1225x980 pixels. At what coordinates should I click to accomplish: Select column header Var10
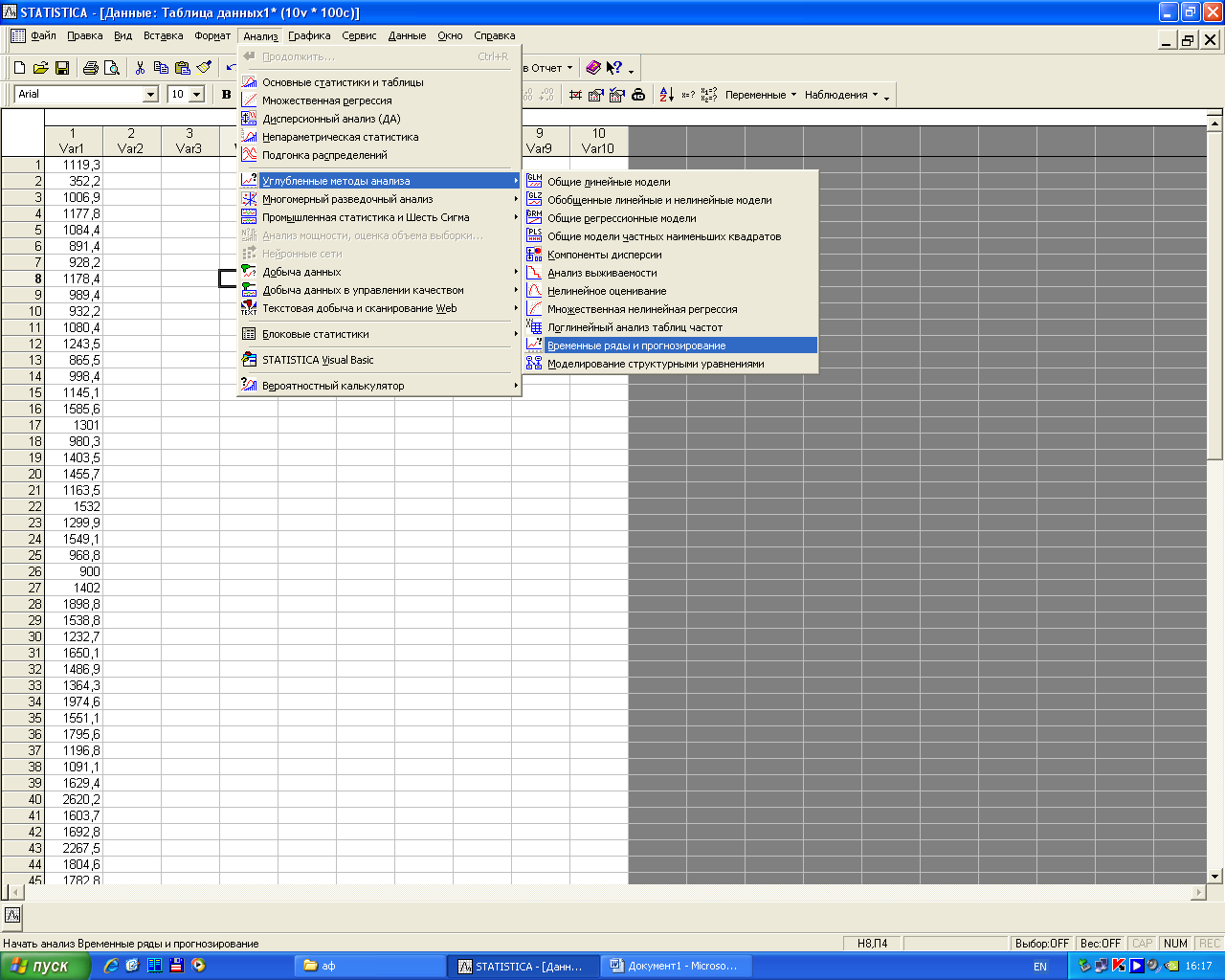(598, 141)
